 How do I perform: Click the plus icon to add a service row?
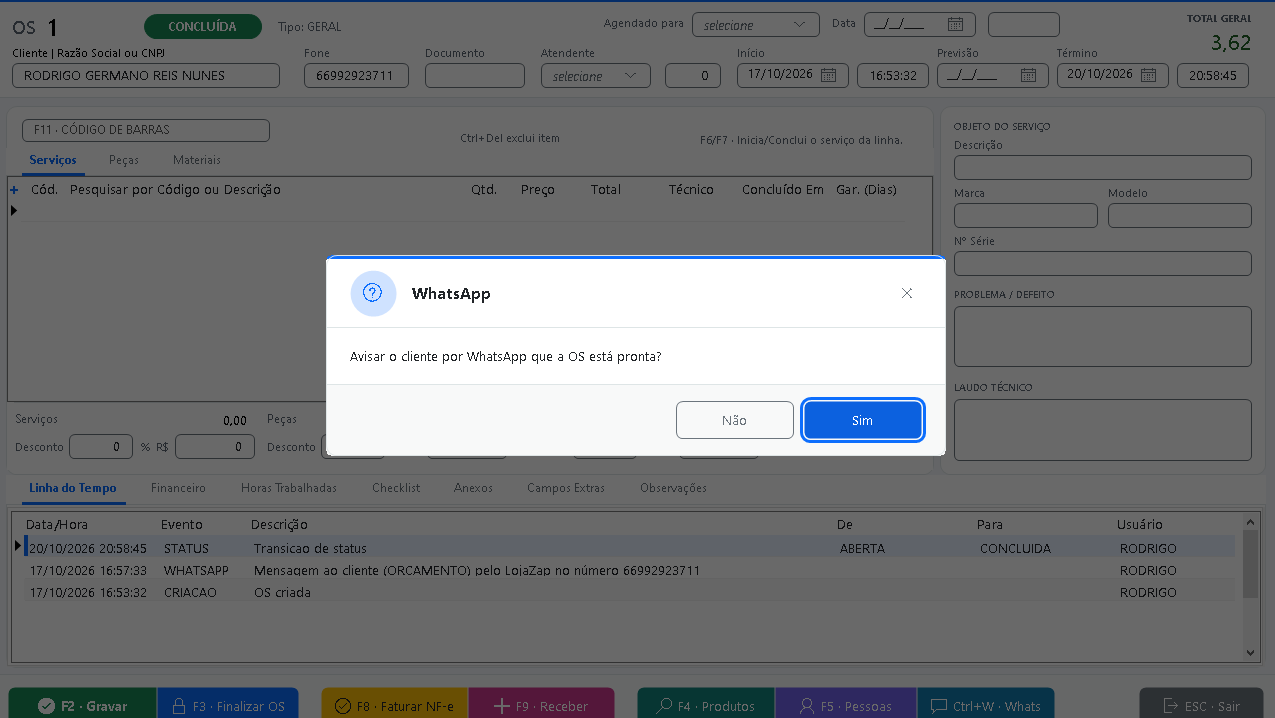[14, 189]
